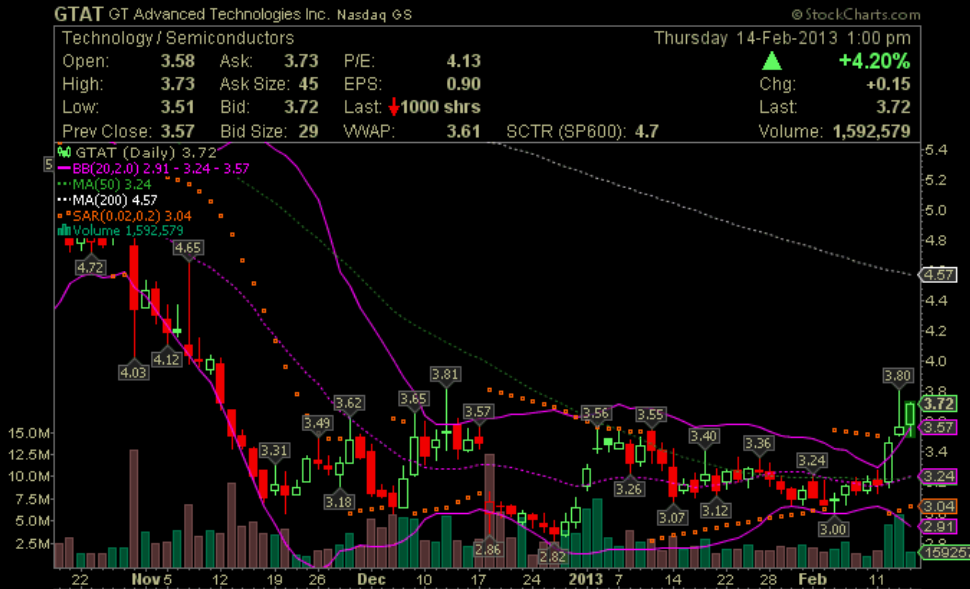
Task: Click the highlighted 3.72 last price tag
Action: point(939,404)
